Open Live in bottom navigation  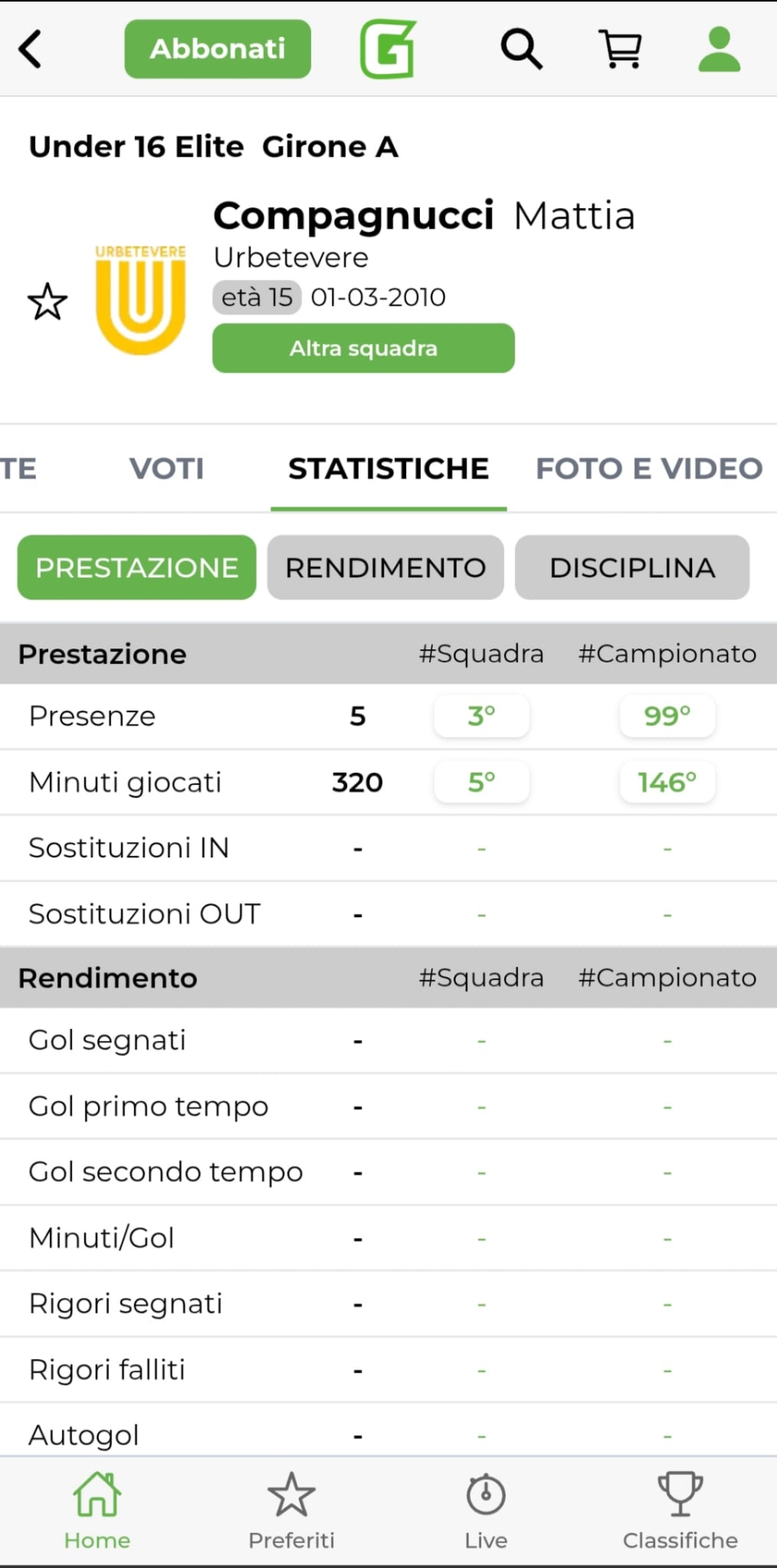point(486,1511)
